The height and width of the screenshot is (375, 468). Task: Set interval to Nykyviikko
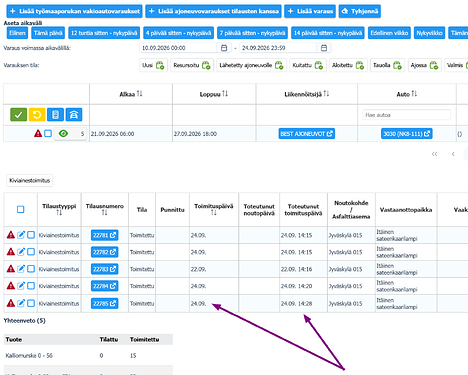click(x=429, y=33)
